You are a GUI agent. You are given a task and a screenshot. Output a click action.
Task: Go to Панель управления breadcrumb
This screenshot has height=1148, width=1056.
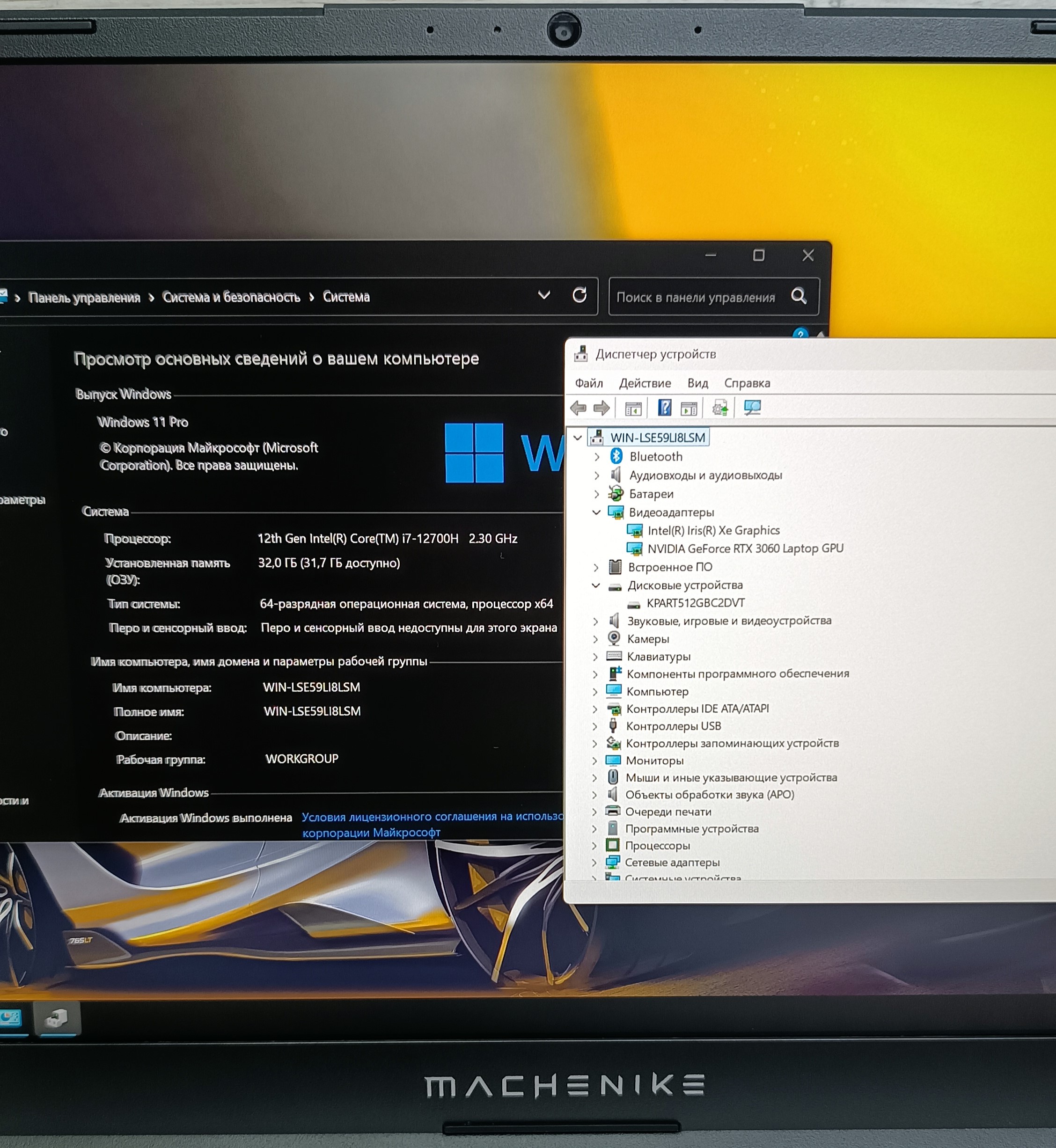84,297
